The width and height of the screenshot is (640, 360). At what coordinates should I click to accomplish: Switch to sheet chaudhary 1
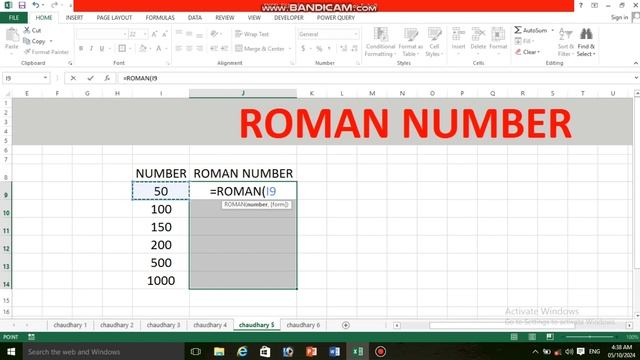[x=70, y=325]
